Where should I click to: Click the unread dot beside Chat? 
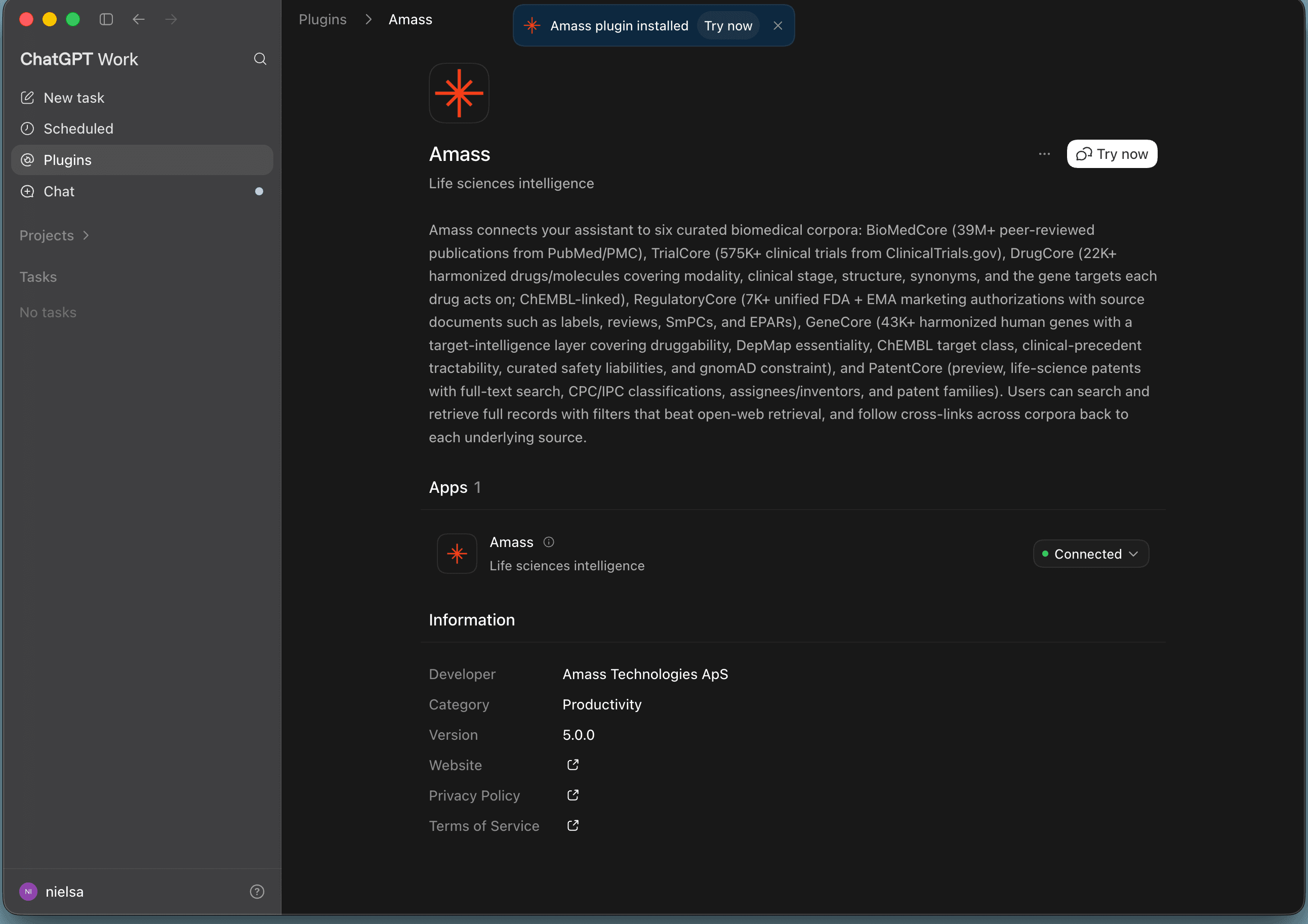coord(259,191)
